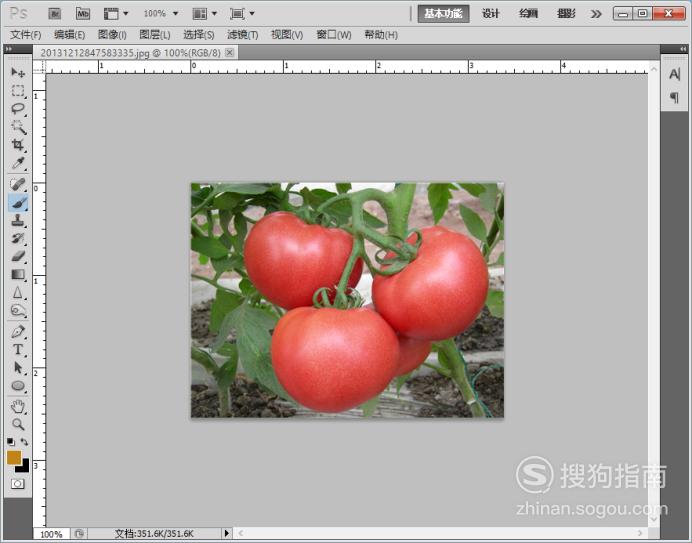Open the orange foreground color swatch
The width and height of the screenshot is (692, 543).
(14, 457)
